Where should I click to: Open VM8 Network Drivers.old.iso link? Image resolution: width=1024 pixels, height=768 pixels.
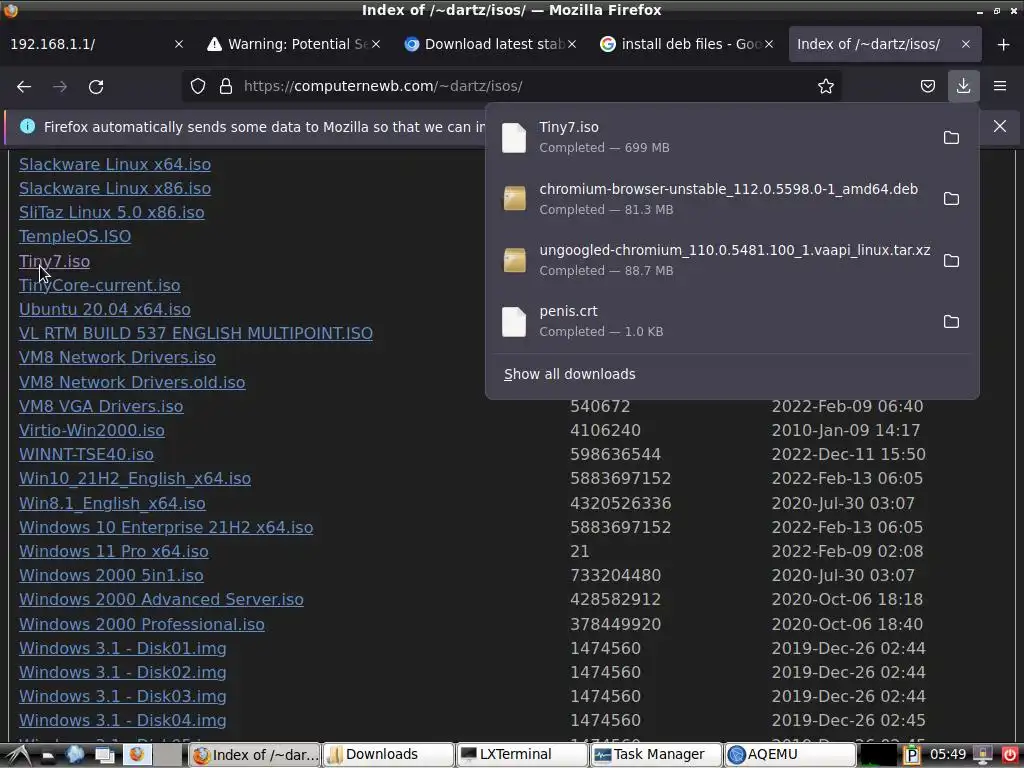[x=132, y=382]
